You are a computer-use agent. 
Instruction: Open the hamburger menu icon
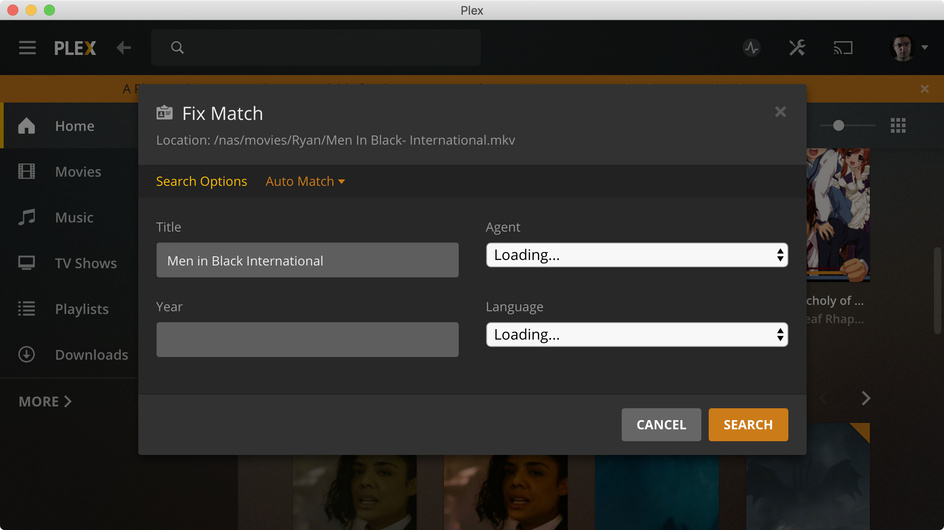(27, 48)
